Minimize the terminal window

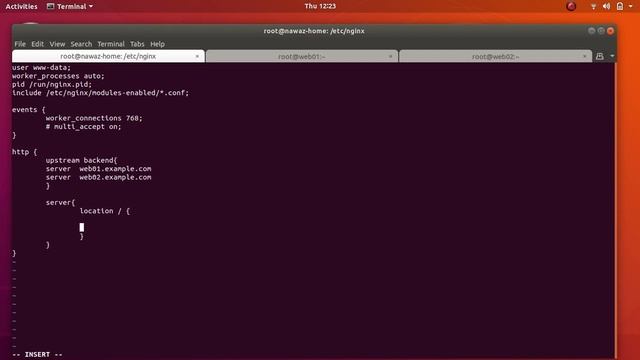591,31
